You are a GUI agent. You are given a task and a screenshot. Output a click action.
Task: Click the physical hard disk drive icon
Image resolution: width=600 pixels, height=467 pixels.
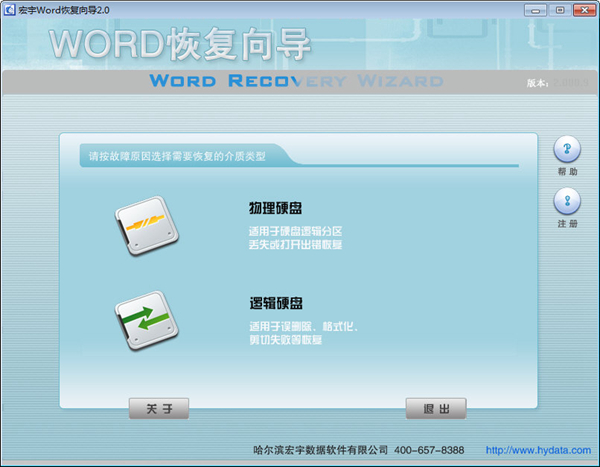point(147,226)
